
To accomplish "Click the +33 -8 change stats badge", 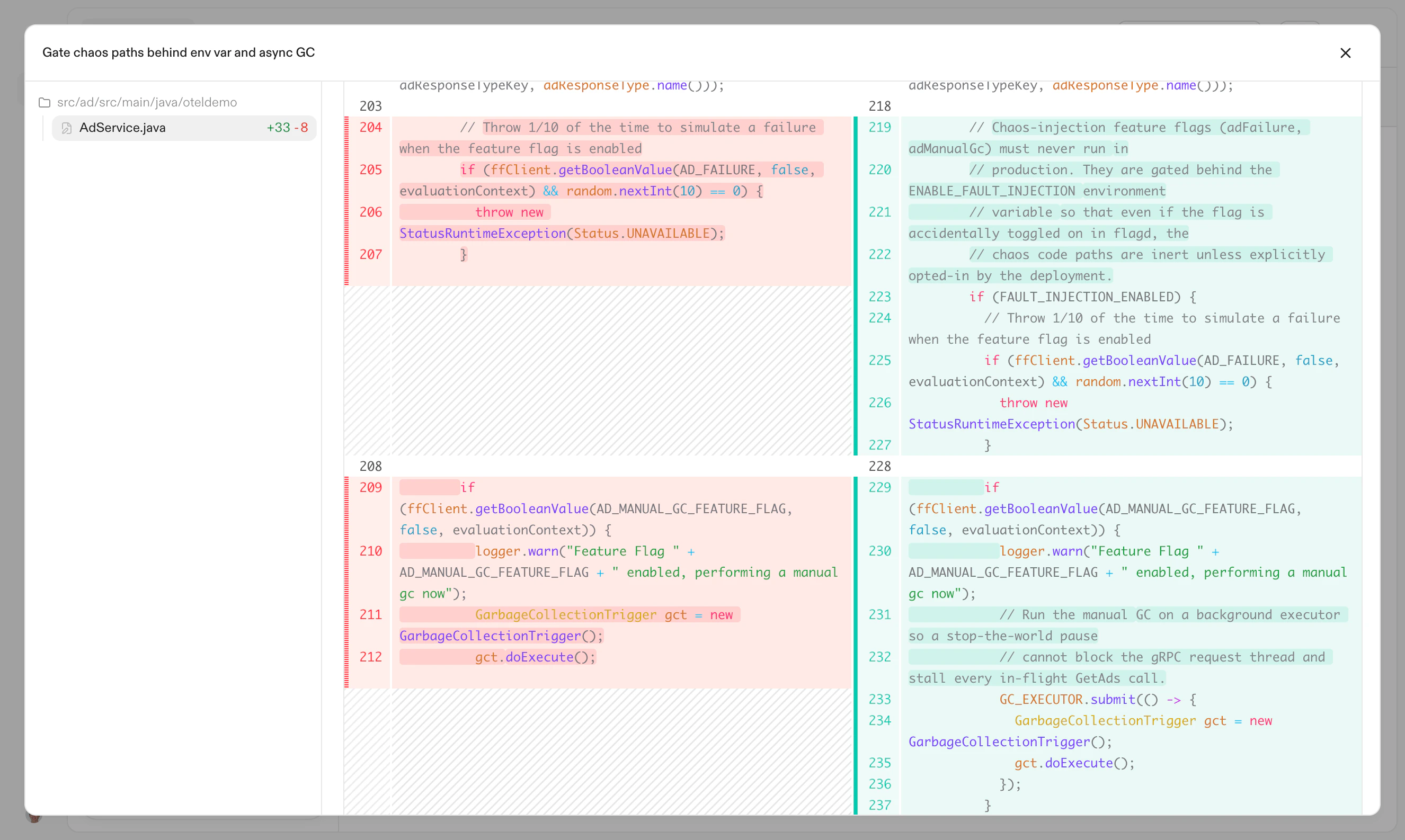I will [x=288, y=127].
